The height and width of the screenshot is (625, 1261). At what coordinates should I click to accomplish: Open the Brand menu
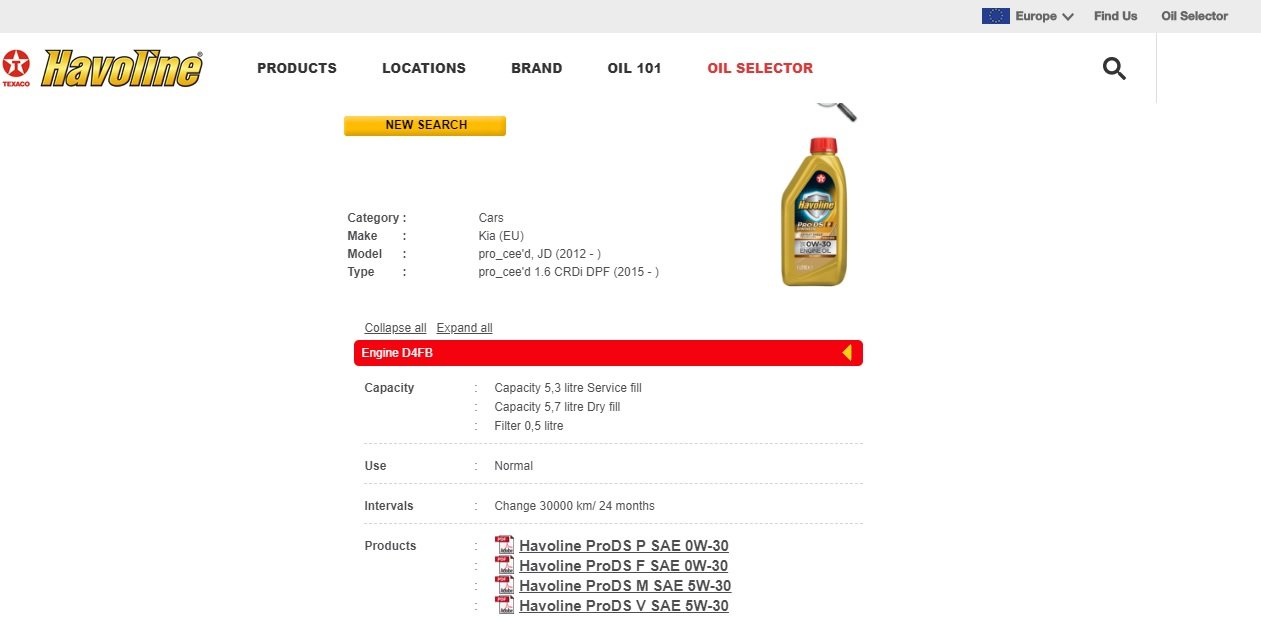[x=537, y=68]
